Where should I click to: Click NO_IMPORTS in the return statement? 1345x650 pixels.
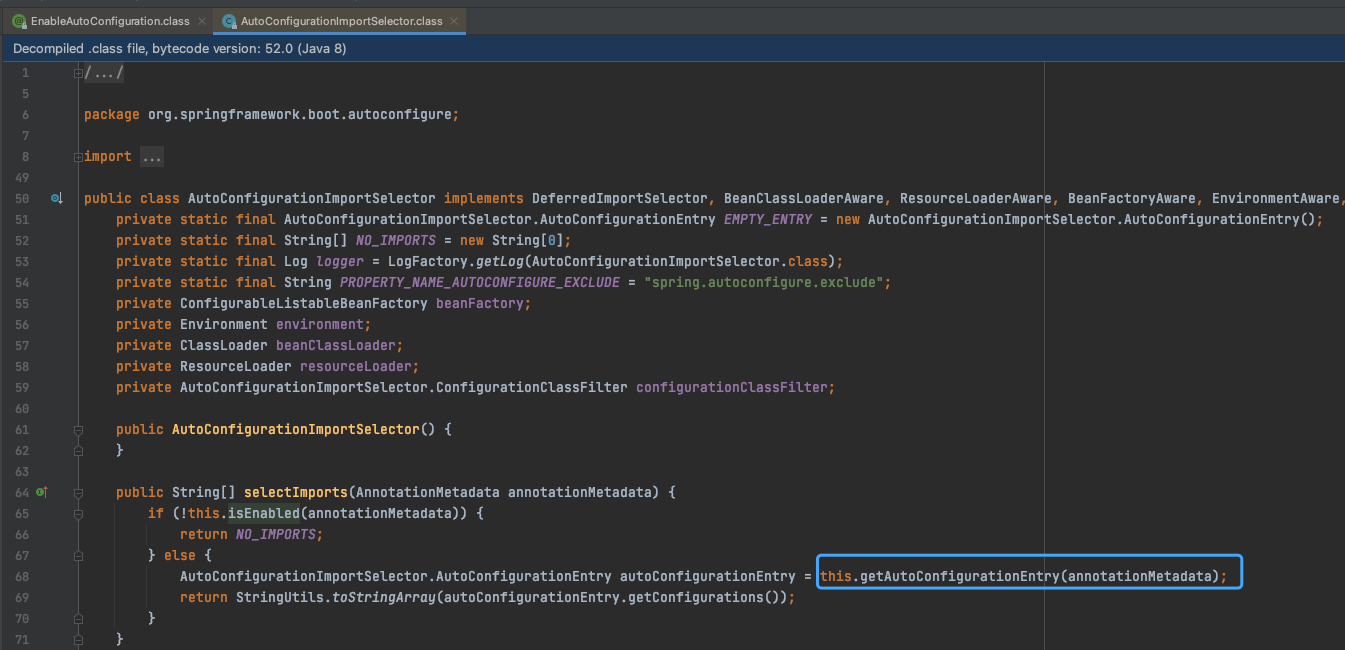(276, 535)
